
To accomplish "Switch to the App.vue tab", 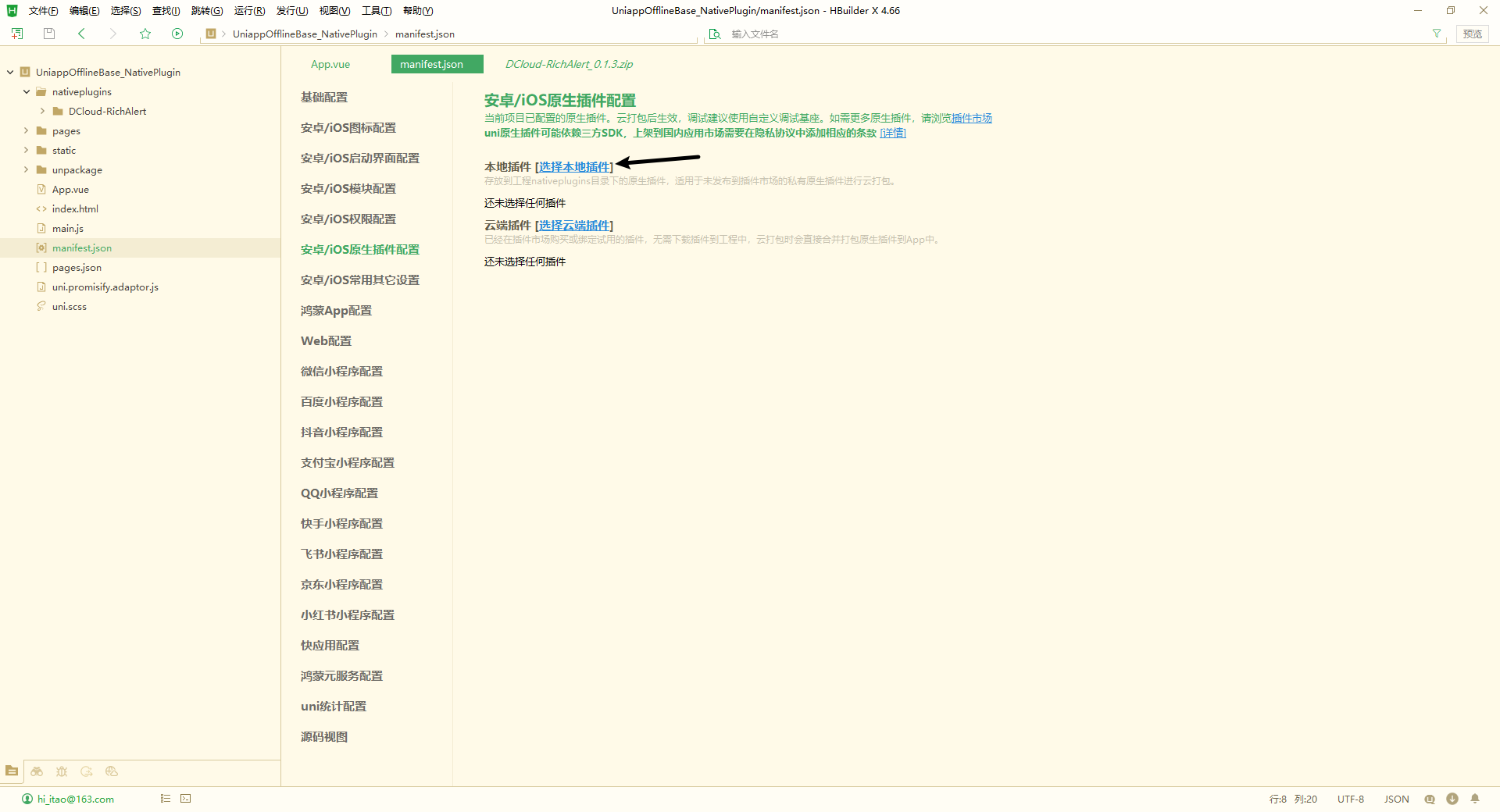I will point(330,64).
